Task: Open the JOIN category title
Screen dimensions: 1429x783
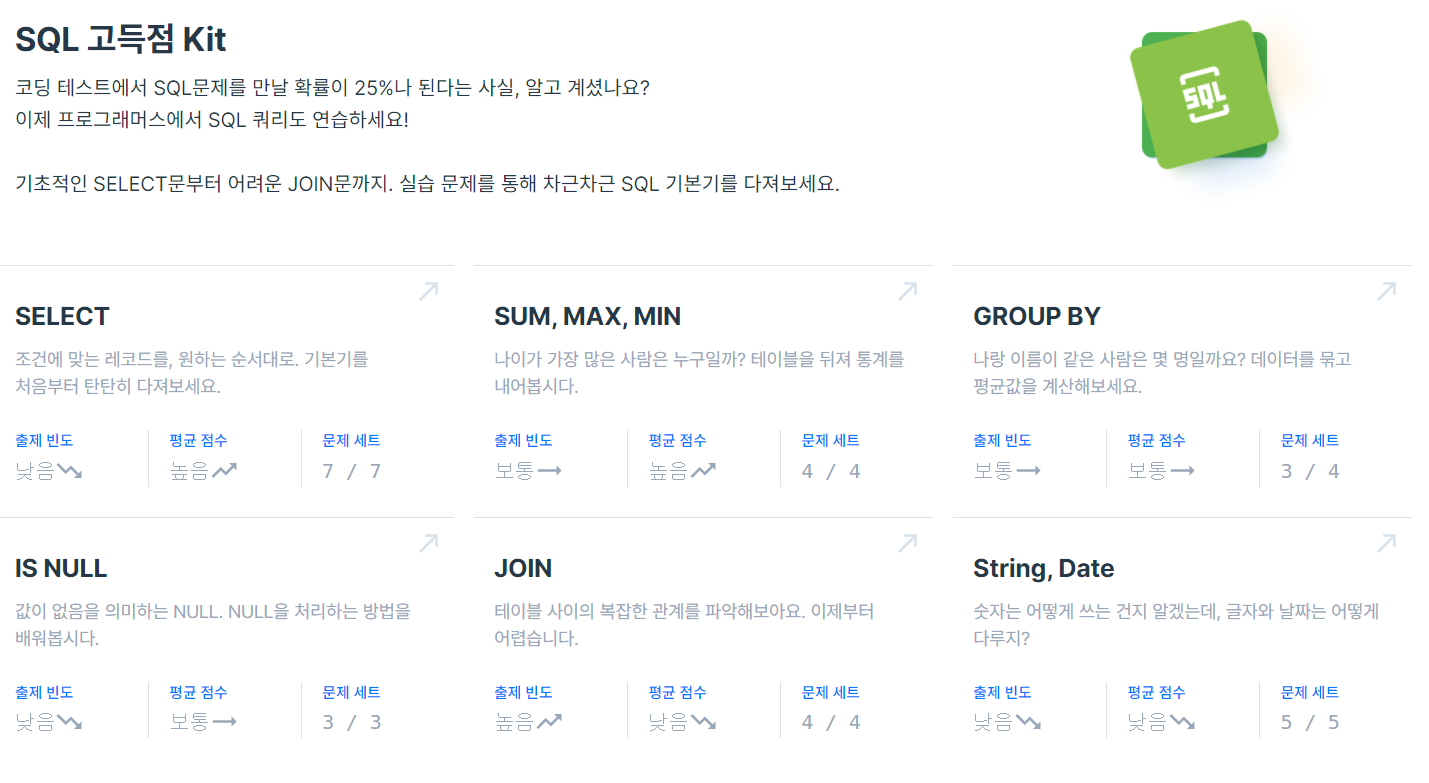Action: [522, 568]
